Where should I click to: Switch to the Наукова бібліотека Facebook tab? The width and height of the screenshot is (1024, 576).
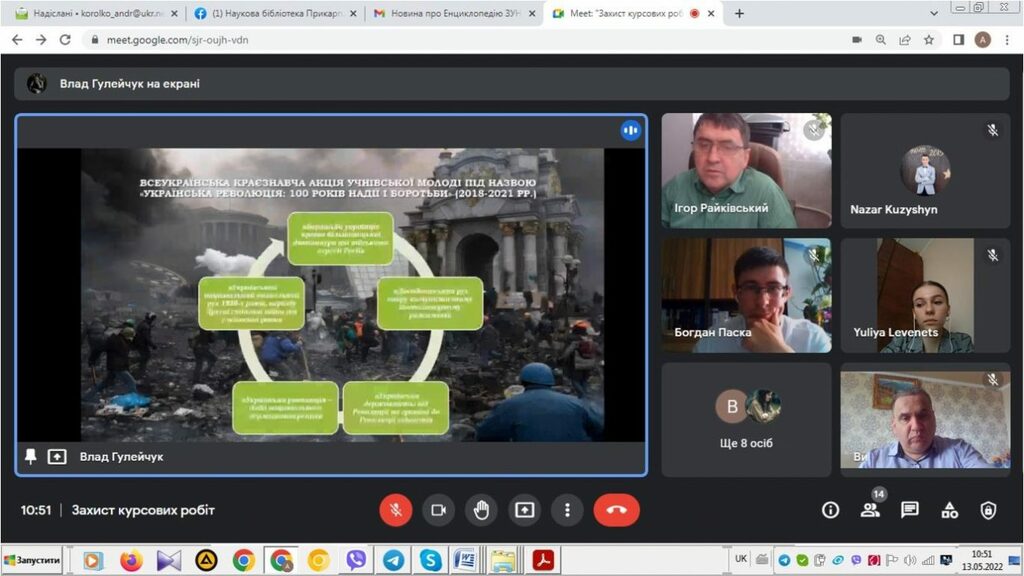coord(271,14)
